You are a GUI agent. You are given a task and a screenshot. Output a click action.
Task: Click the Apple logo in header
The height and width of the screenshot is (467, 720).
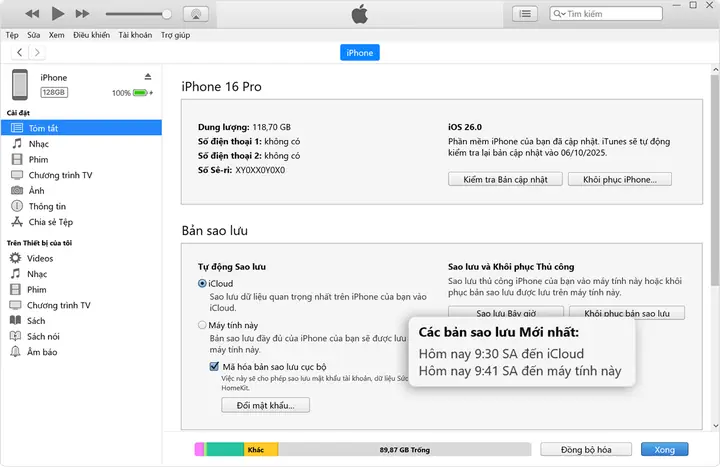[360, 14]
